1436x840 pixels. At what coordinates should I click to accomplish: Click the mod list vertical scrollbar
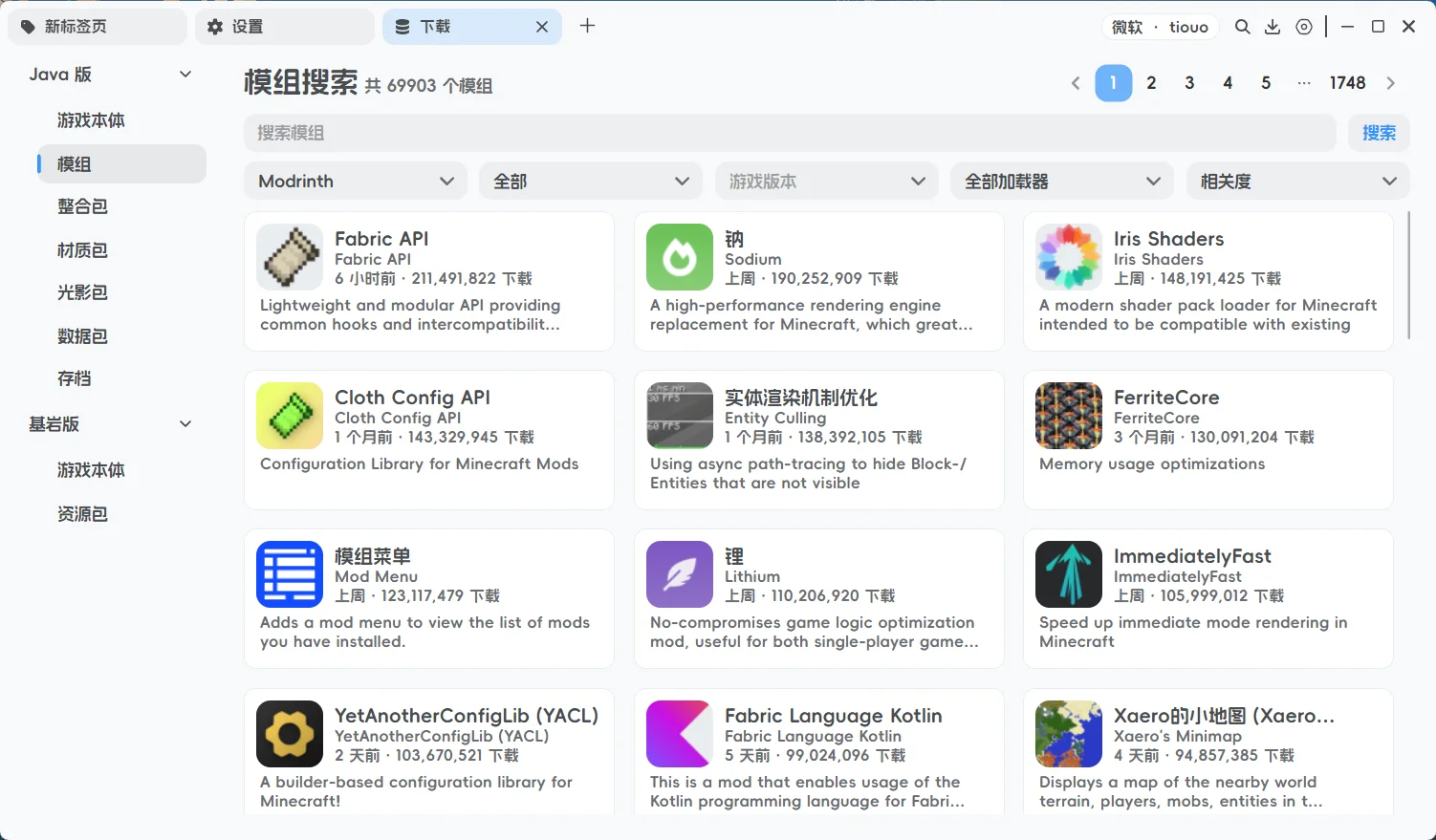pyautogui.click(x=1408, y=275)
